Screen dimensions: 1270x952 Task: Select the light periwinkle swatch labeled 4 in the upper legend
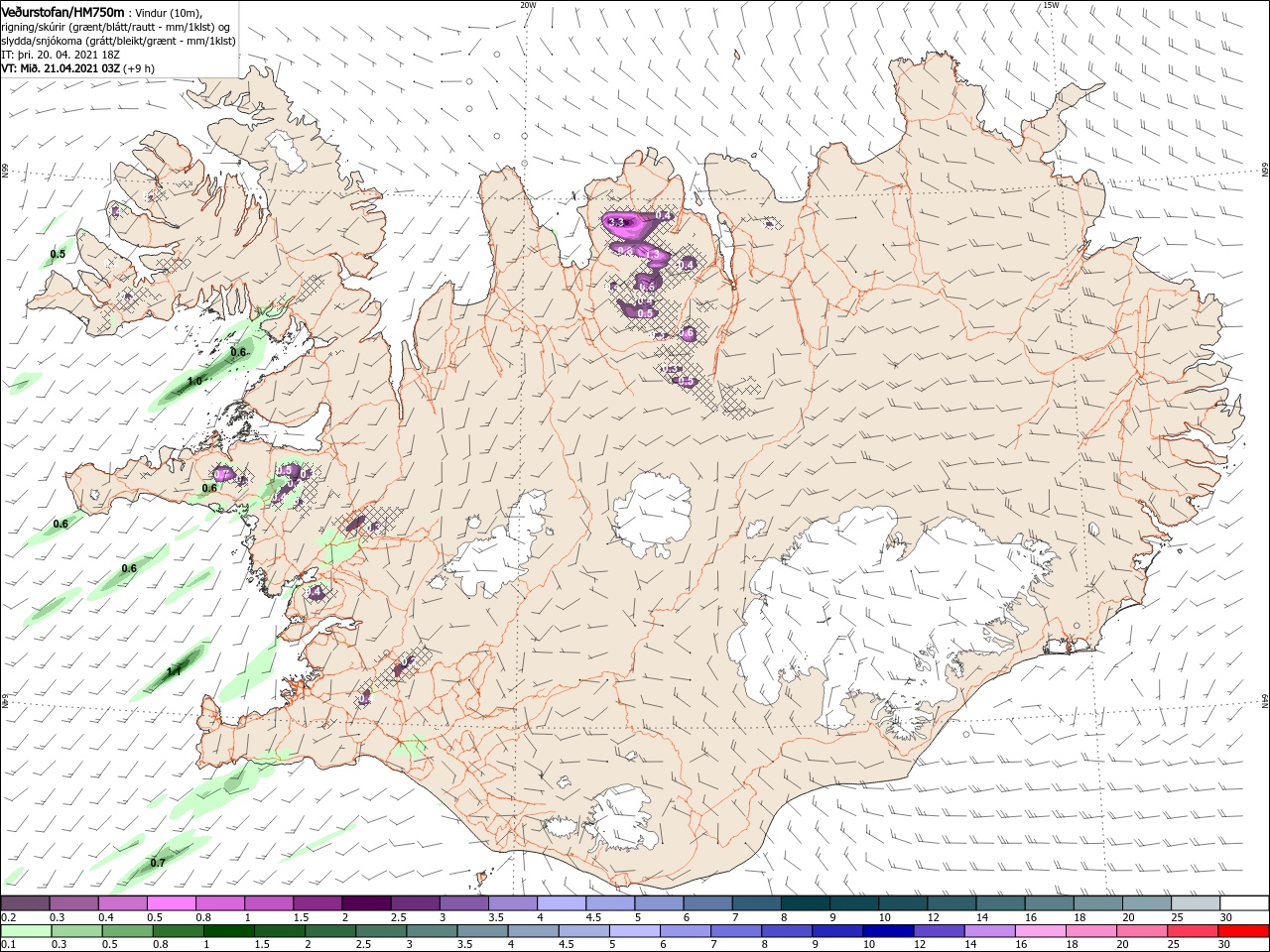[x=562, y=903]
